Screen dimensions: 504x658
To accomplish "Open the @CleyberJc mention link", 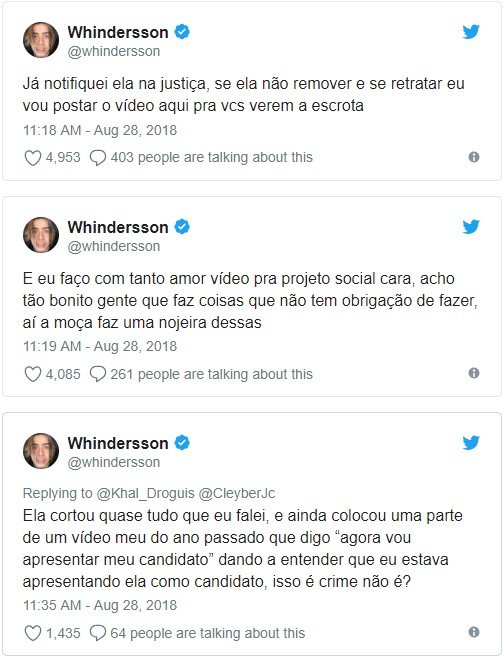I will coord(237,493).
